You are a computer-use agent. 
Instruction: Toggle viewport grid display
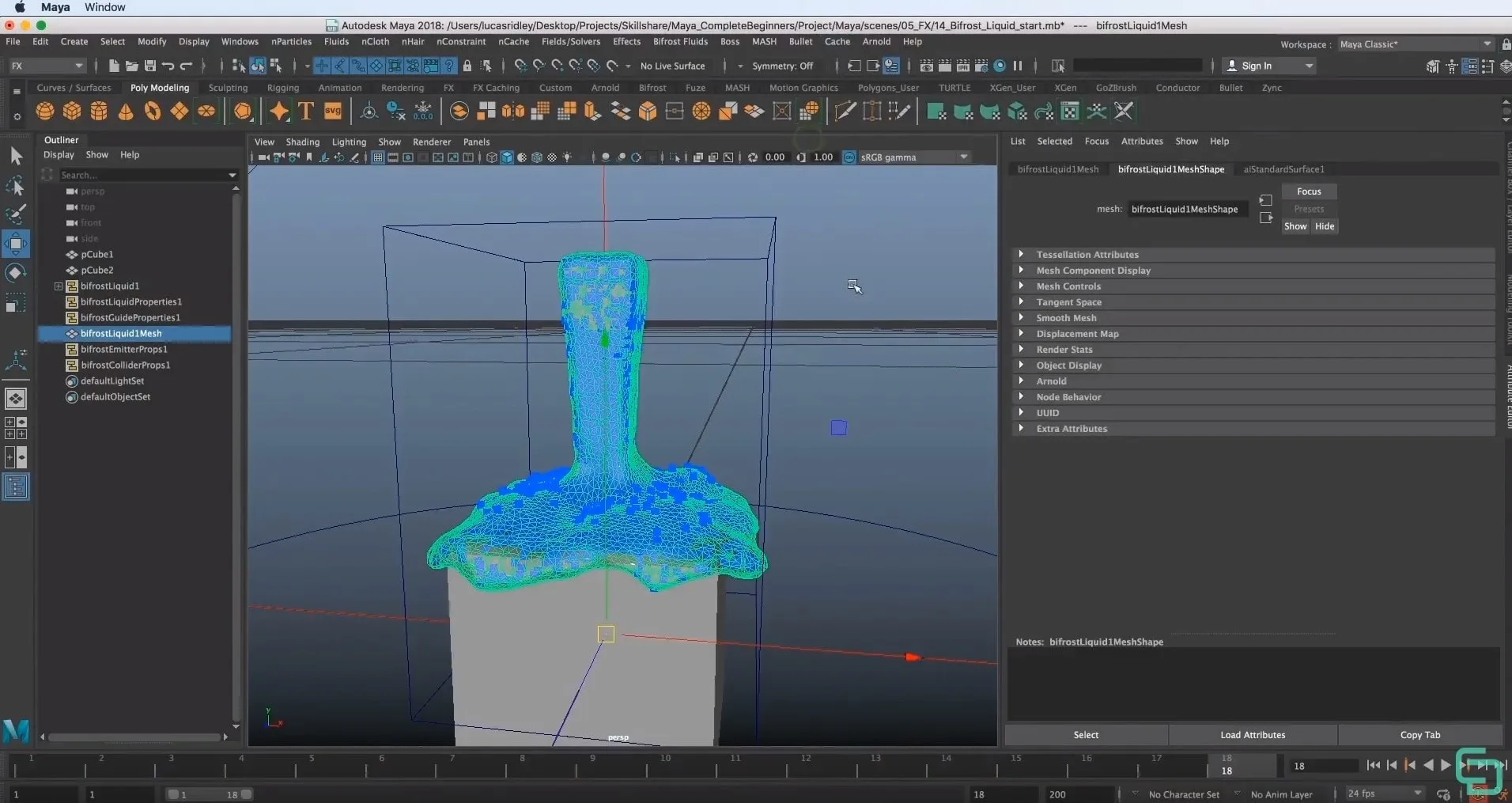pos(378,157)
